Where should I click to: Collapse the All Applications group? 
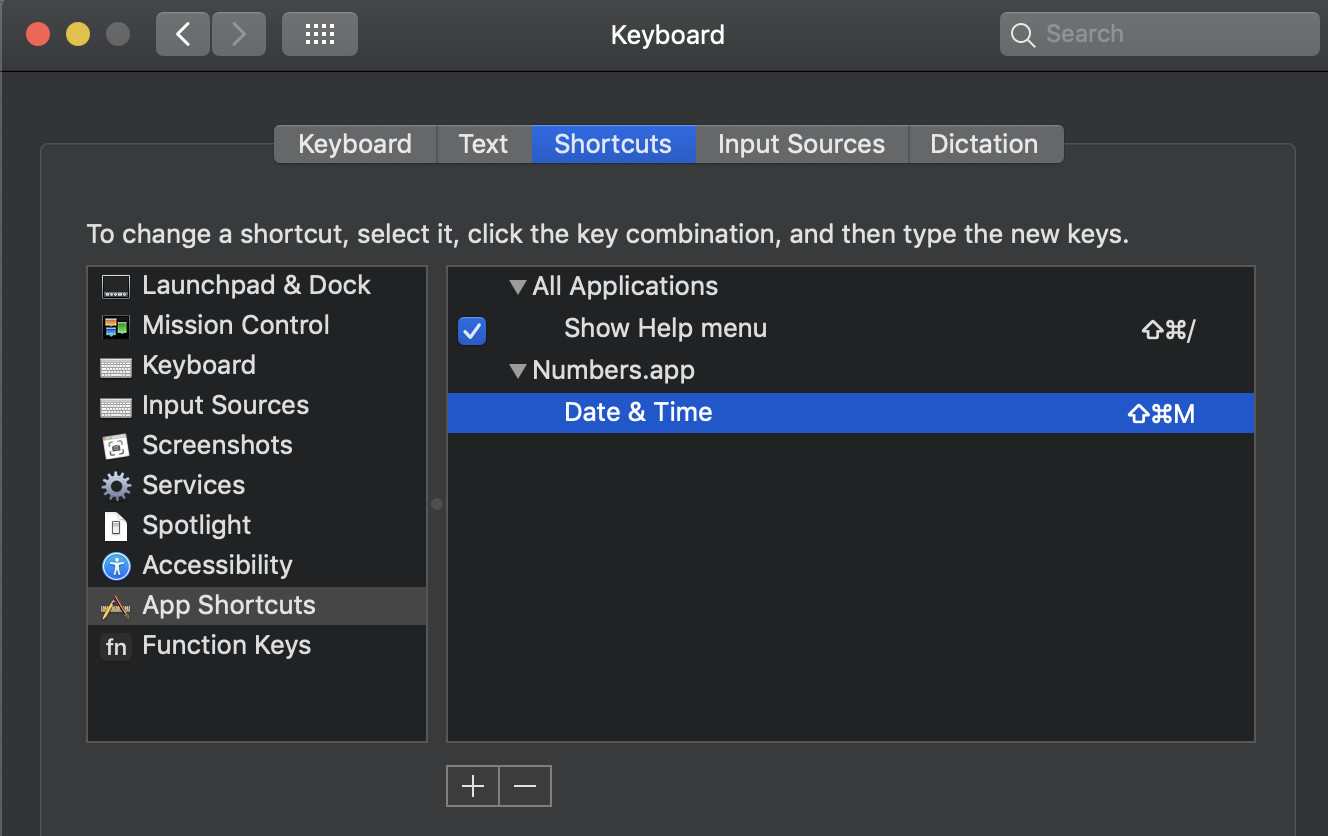point(518,286)
